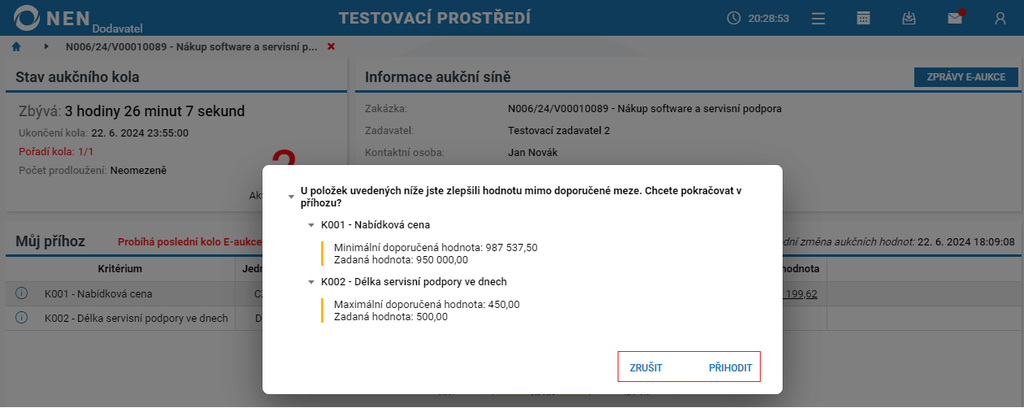Confirm bid with PŘIHODIT button
Viewport: 1024px width, 408px height.
coord(730,368)
